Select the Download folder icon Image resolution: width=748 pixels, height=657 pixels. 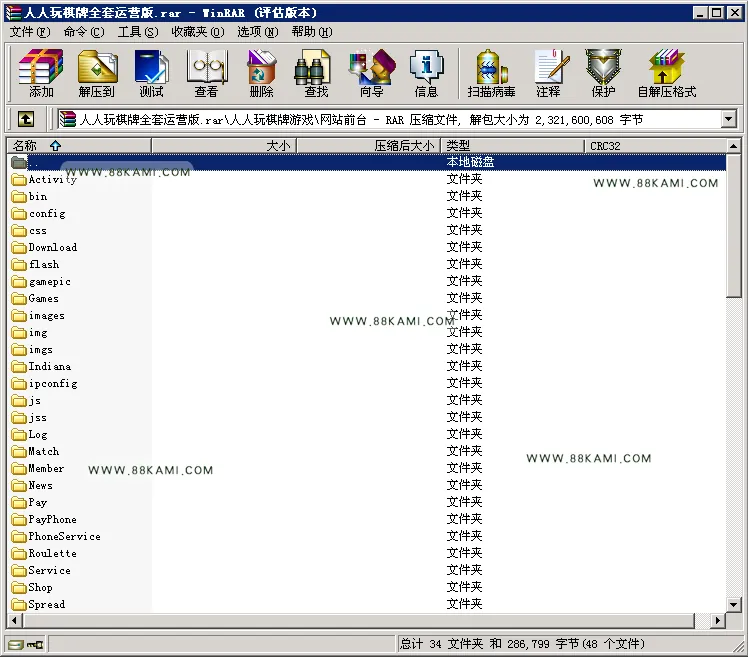(19, 247)
